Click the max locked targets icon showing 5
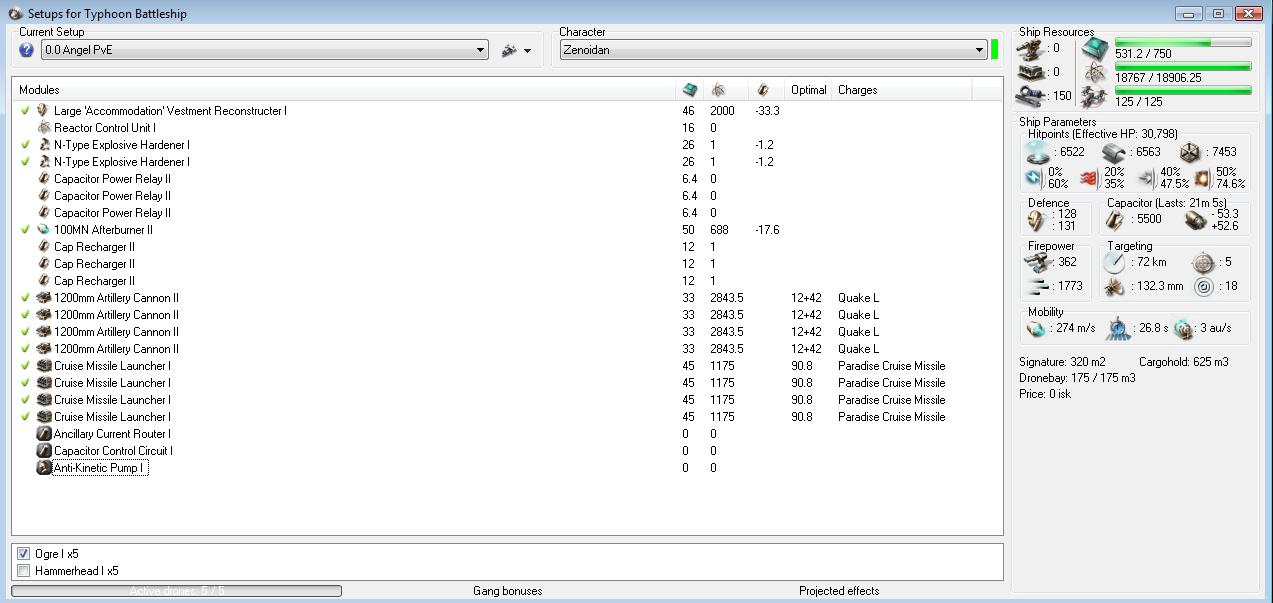Viewport: 1273px width, 603px height. 1203,262
